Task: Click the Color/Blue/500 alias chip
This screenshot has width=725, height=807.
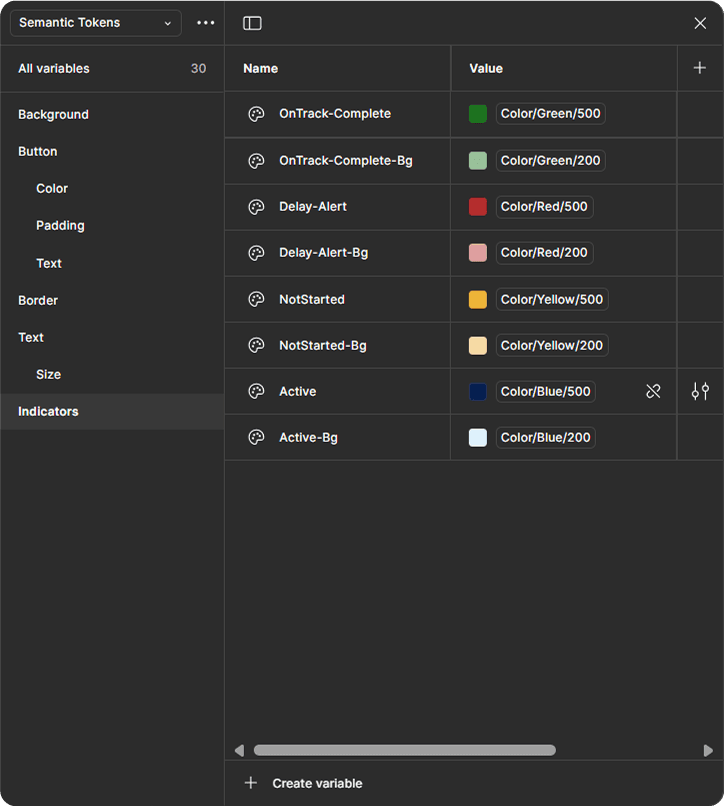Action: point(546,392)
